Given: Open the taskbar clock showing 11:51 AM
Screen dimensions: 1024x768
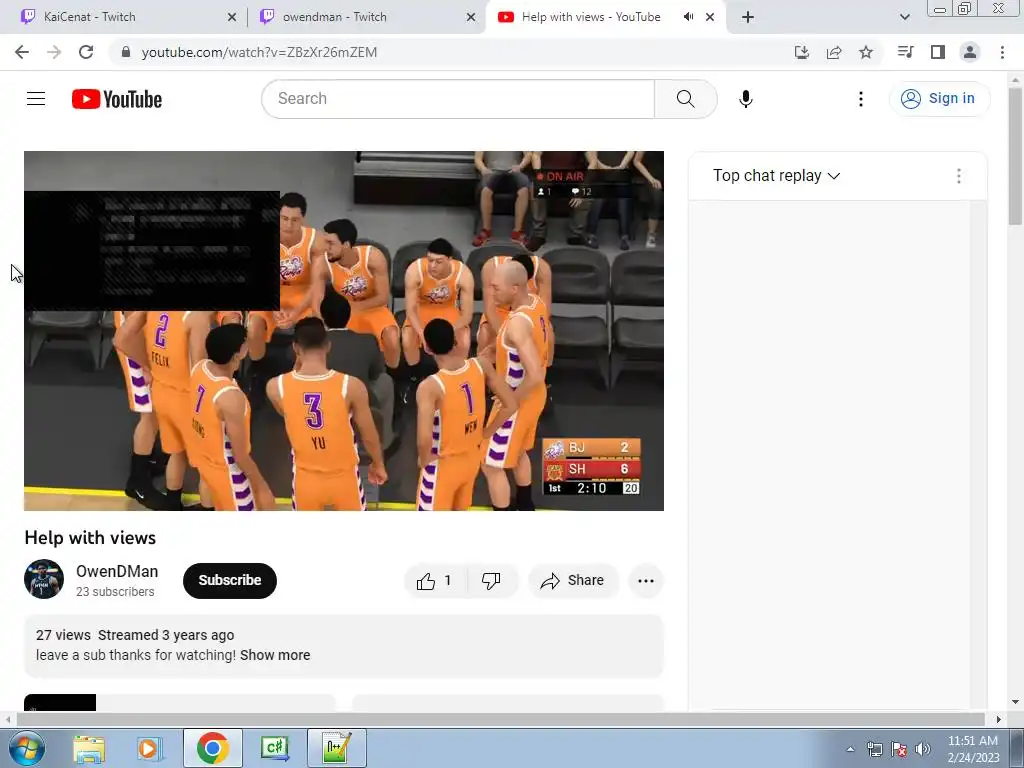Looking at the screenshot, I should (973, 749).
